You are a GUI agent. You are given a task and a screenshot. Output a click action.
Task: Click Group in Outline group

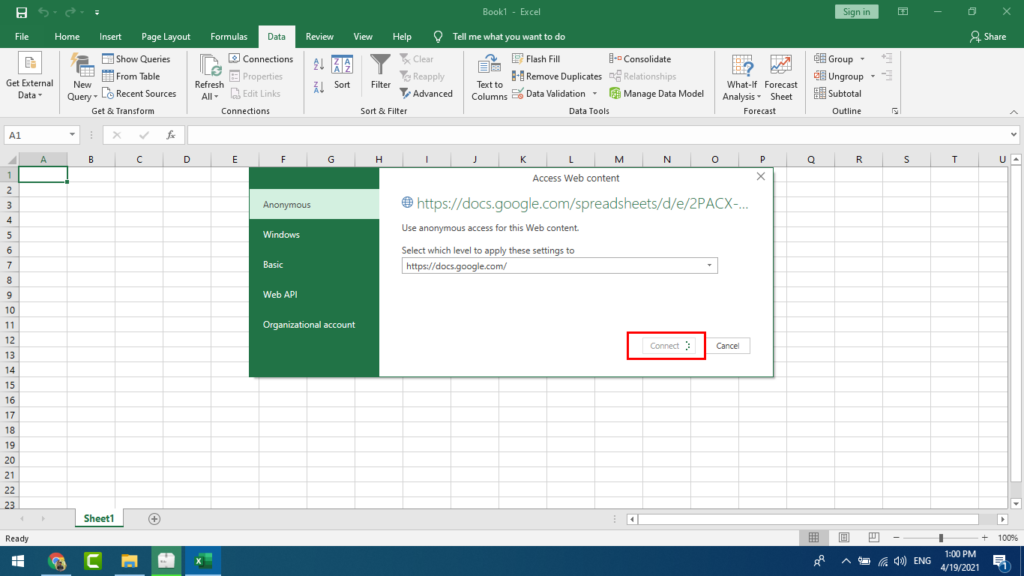834,59
